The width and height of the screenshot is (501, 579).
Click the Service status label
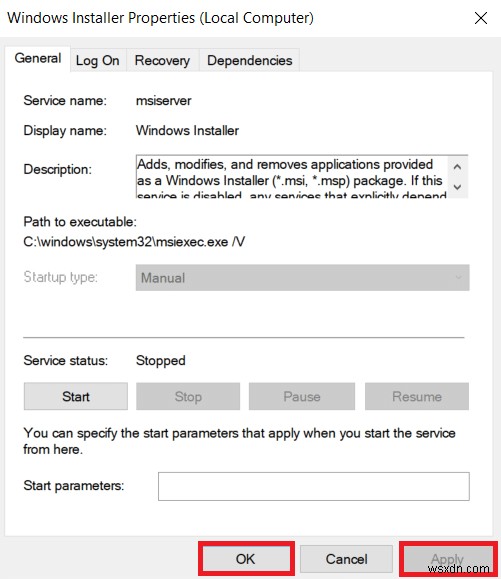pyautogui.click(x=66, y=360)
